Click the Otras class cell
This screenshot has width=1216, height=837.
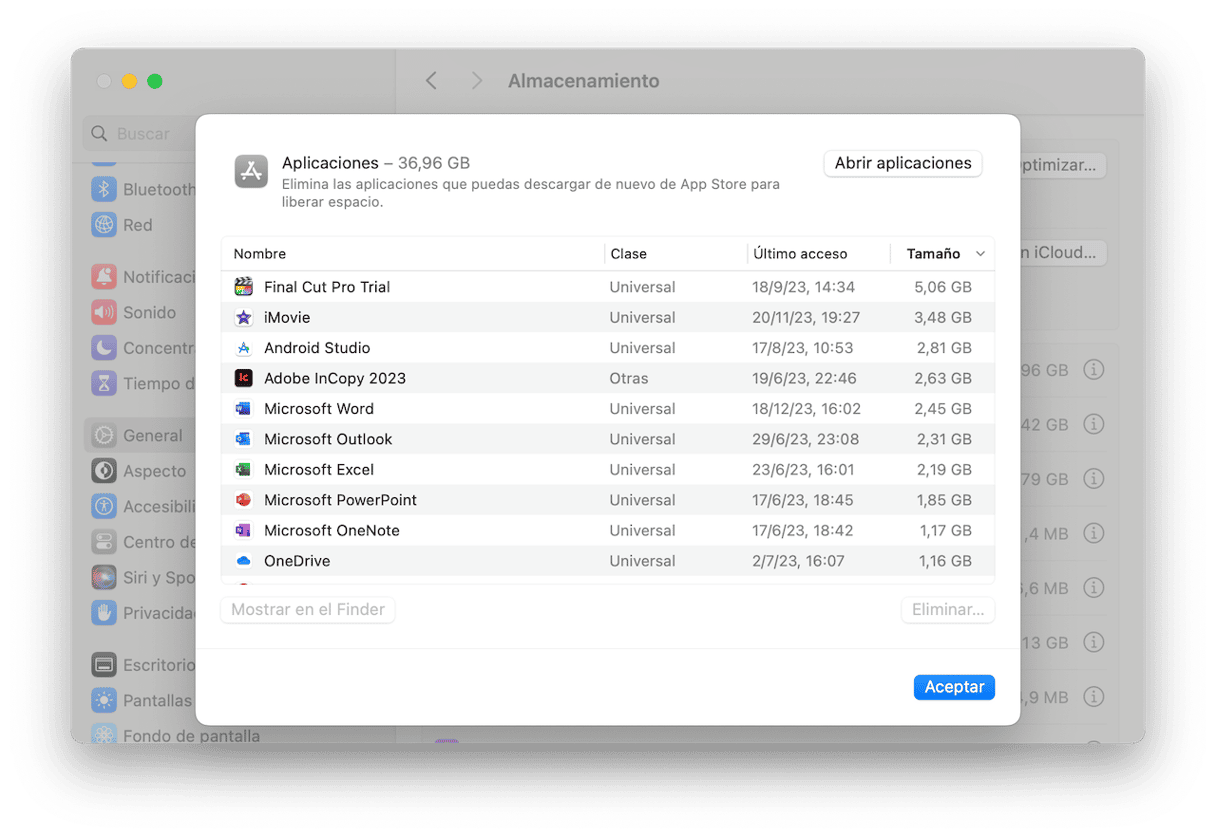(629, 378)
